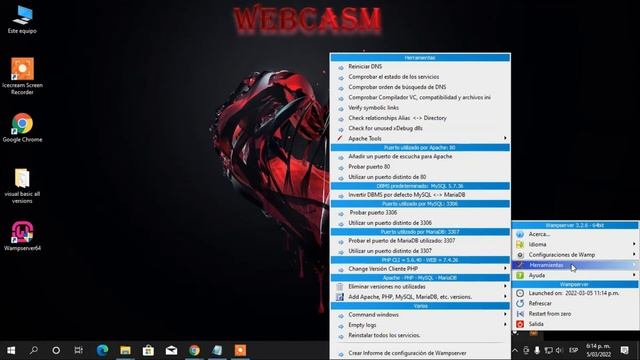Expand Apache Tools submenu

pos(505,138)
